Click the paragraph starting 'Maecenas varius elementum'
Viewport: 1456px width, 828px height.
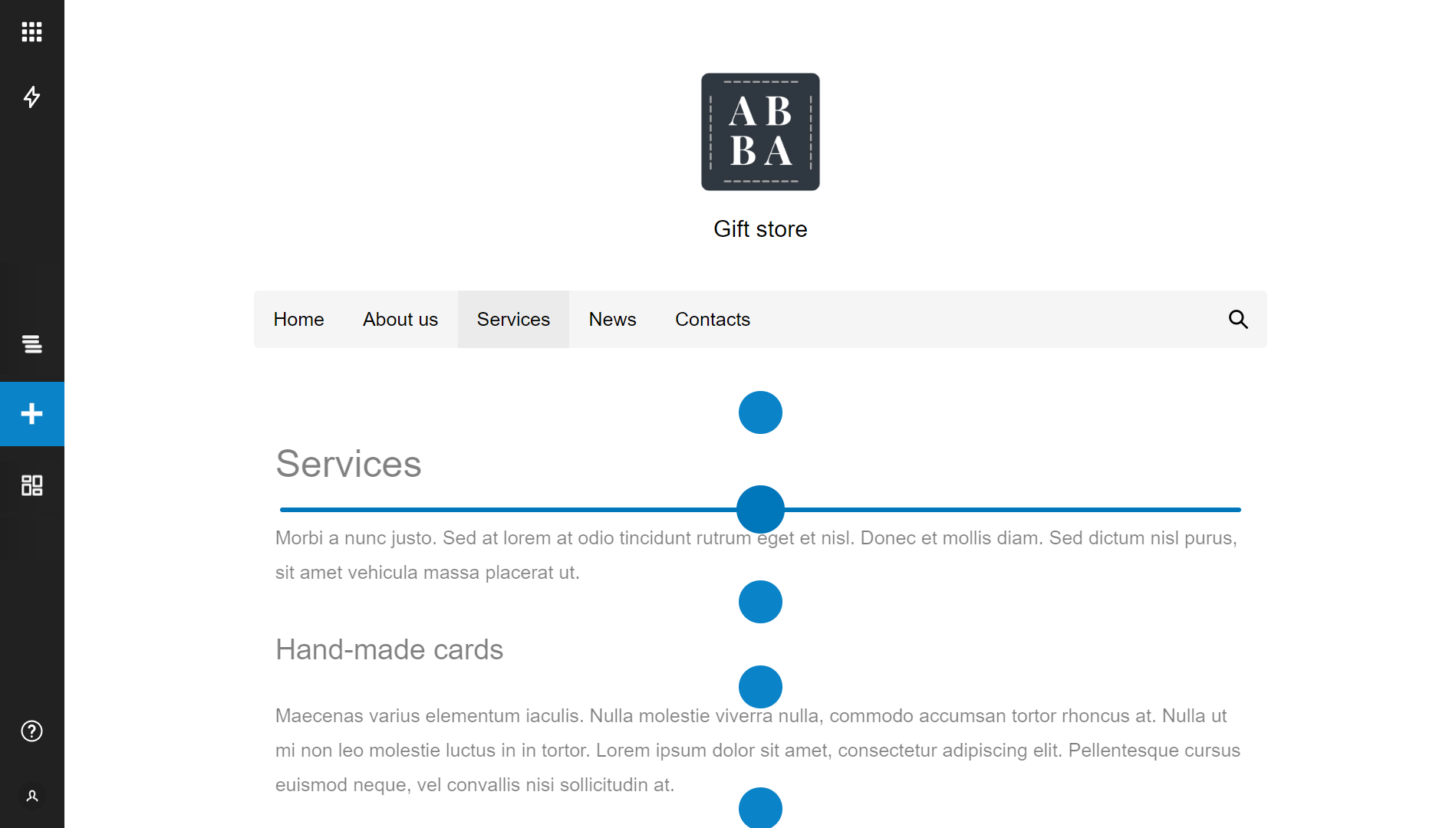[758, 750]
